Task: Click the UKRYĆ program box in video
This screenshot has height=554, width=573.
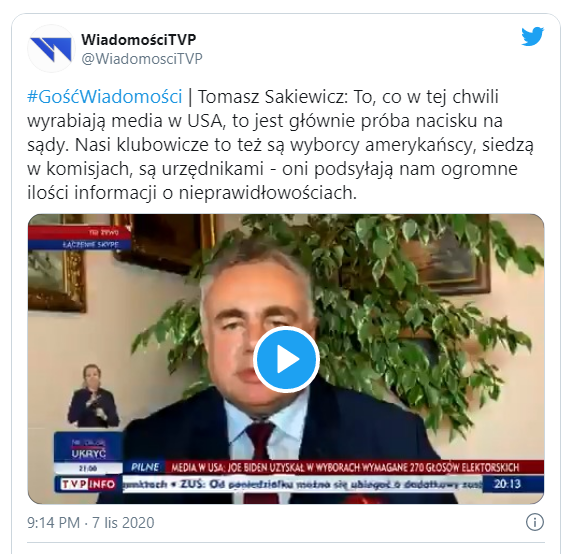Action: [88, 453]
